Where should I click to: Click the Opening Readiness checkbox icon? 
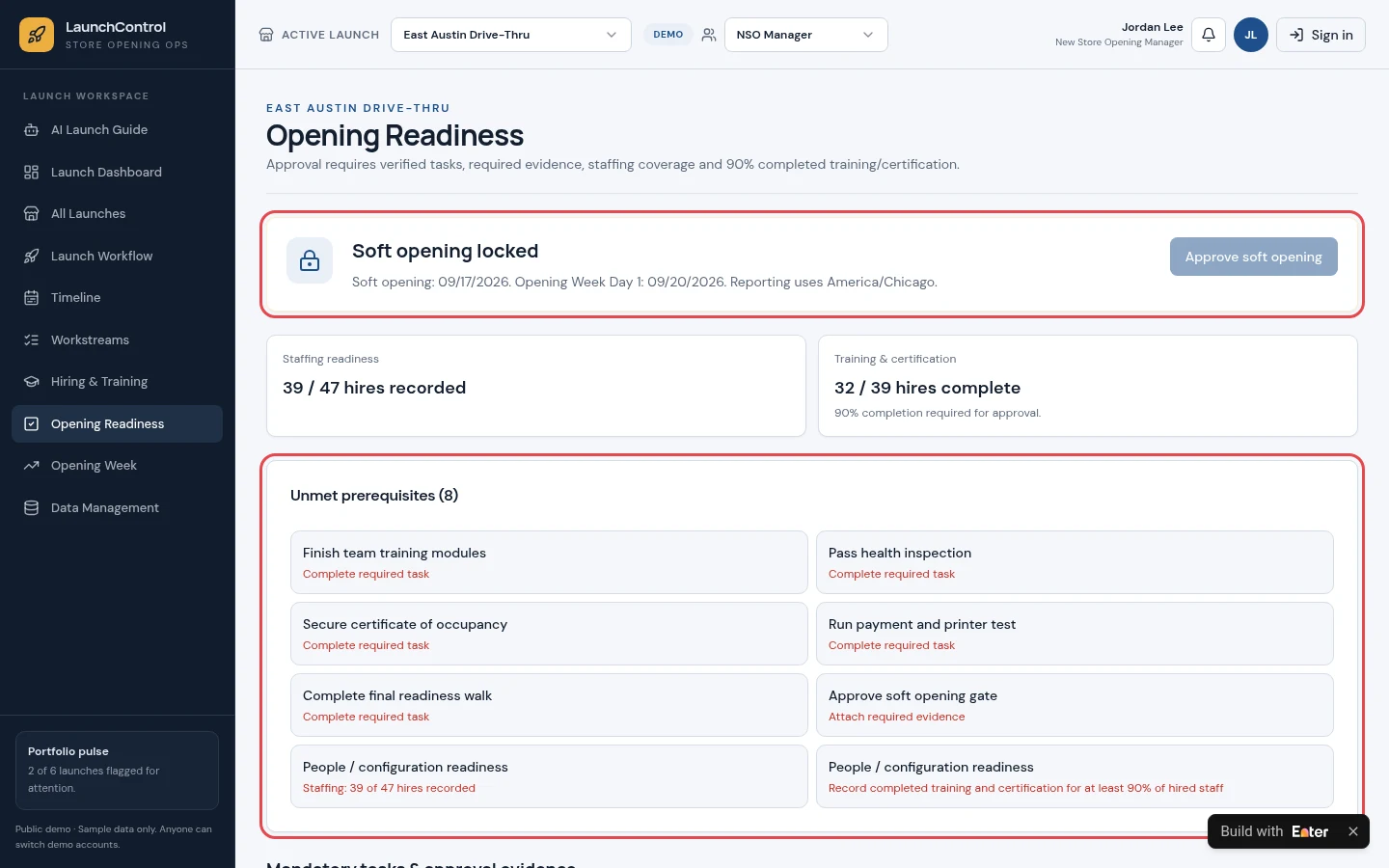(31, 423)
